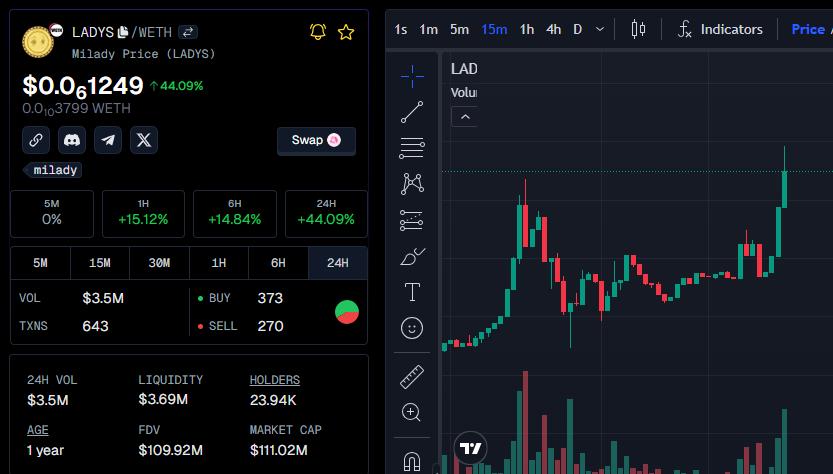Select the zoom in tool
Viewport: 833px width, 474px height.
[412, 412]
